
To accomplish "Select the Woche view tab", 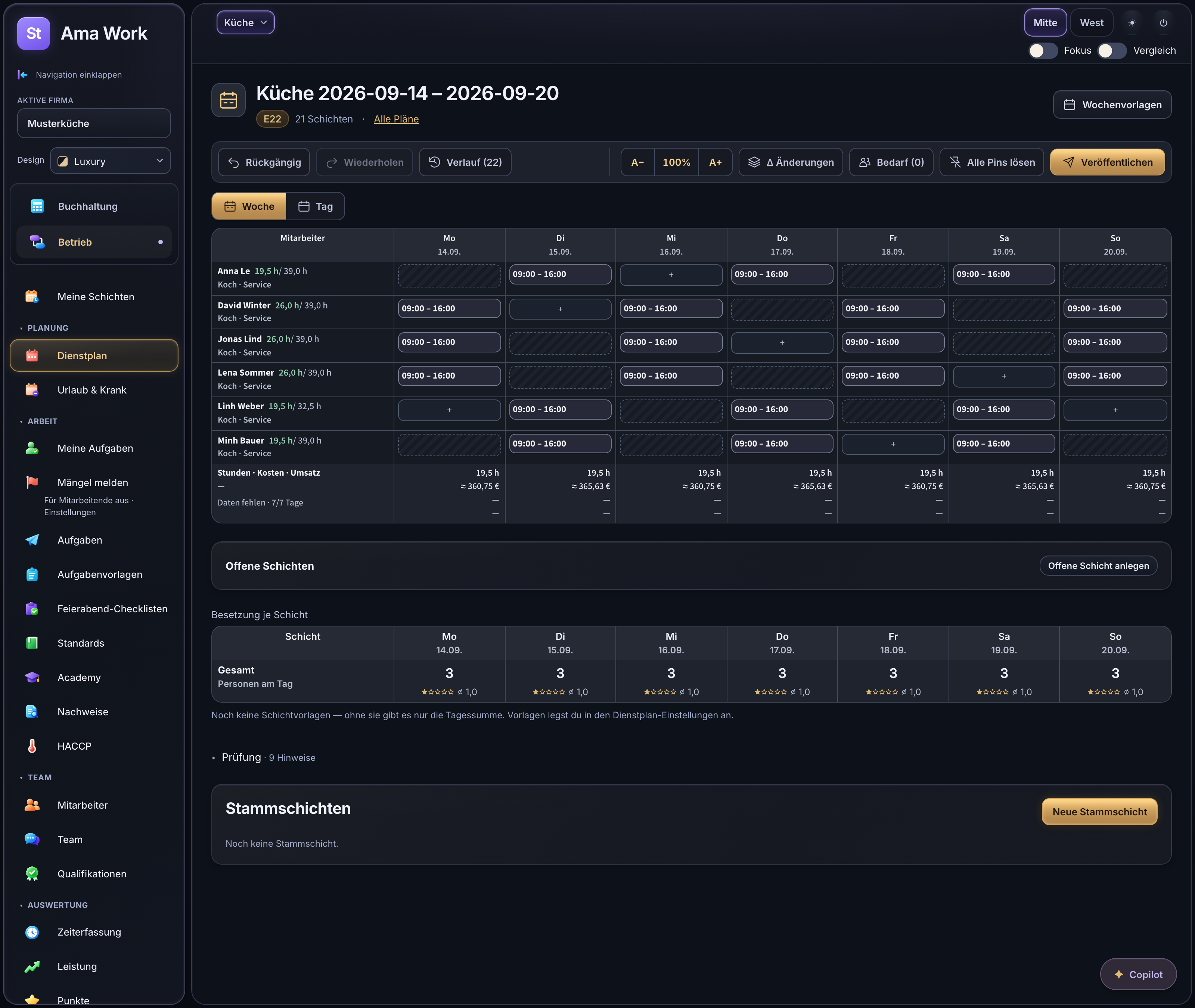I will click(x=249, y=206).
